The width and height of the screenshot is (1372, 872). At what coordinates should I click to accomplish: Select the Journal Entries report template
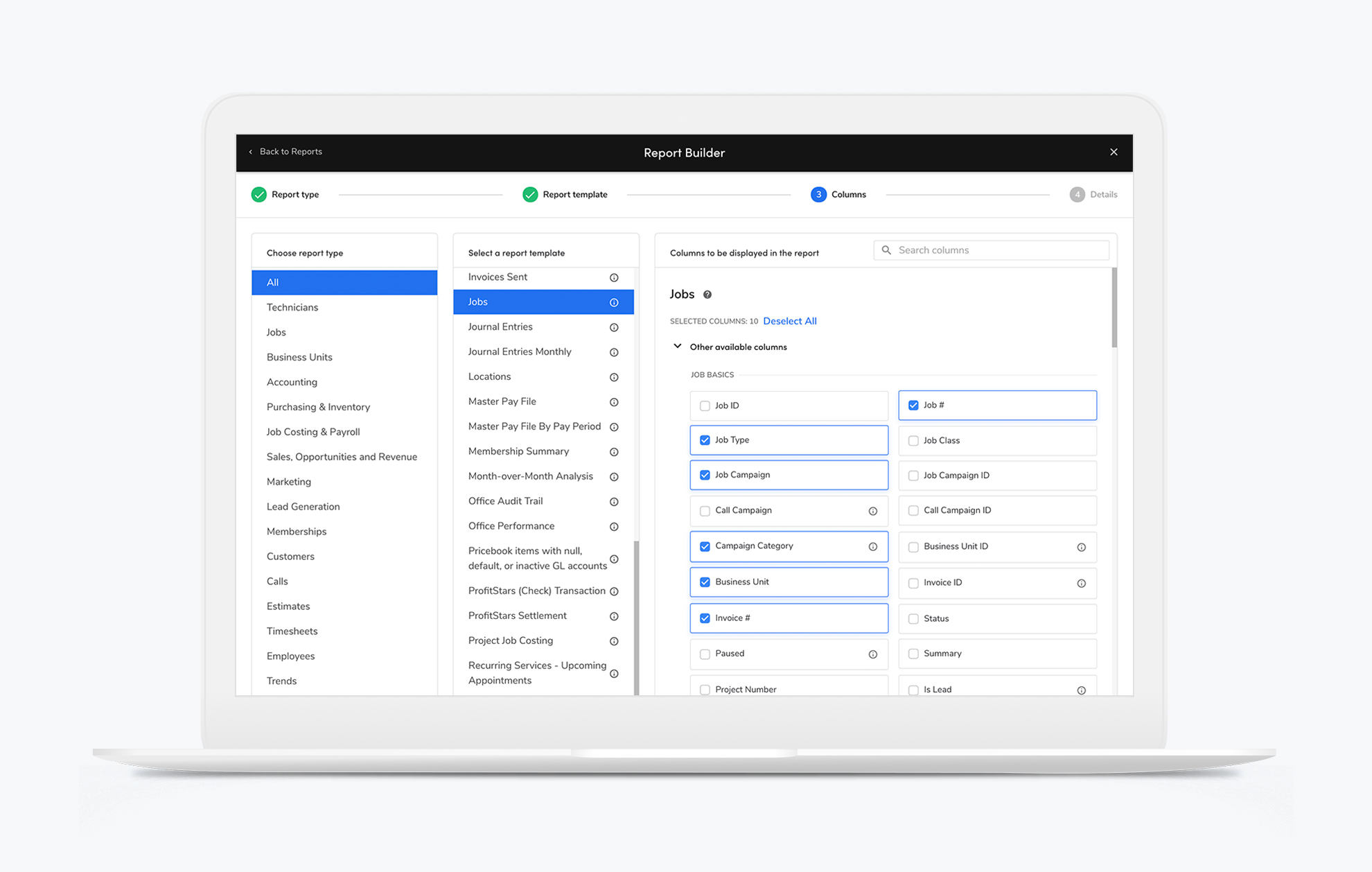(500, 326)
